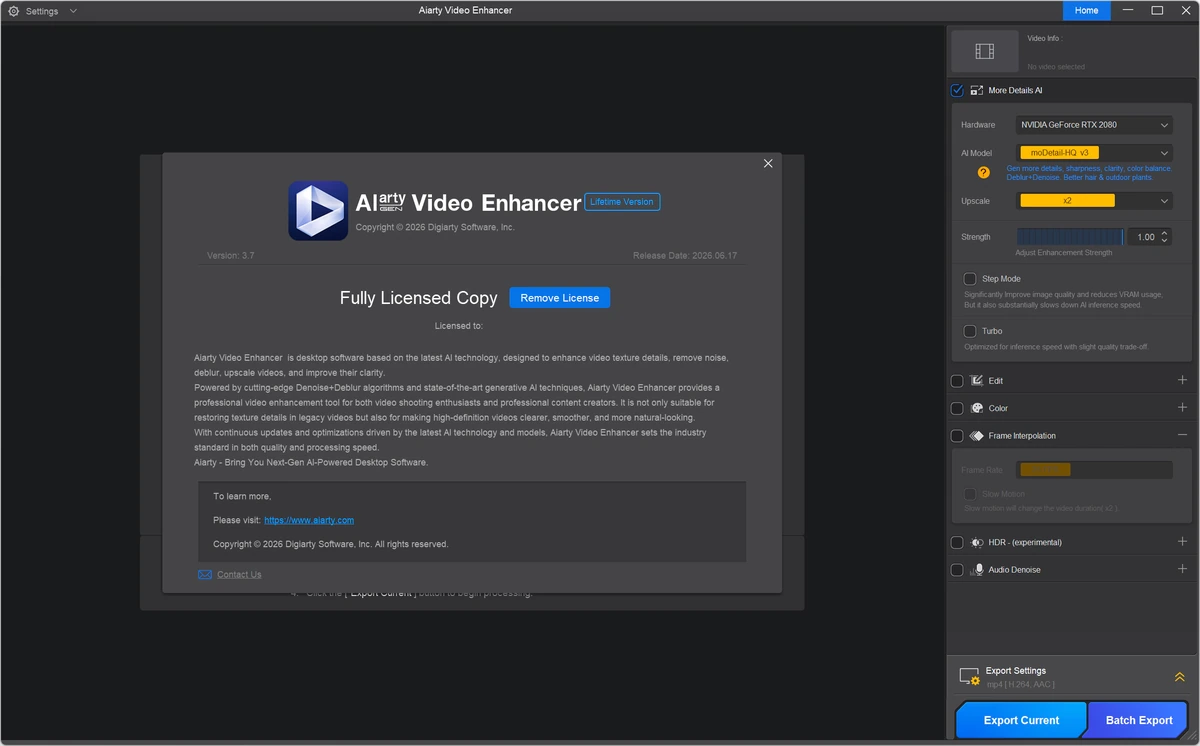Expand the HDR experimental section

point(1182,541)
